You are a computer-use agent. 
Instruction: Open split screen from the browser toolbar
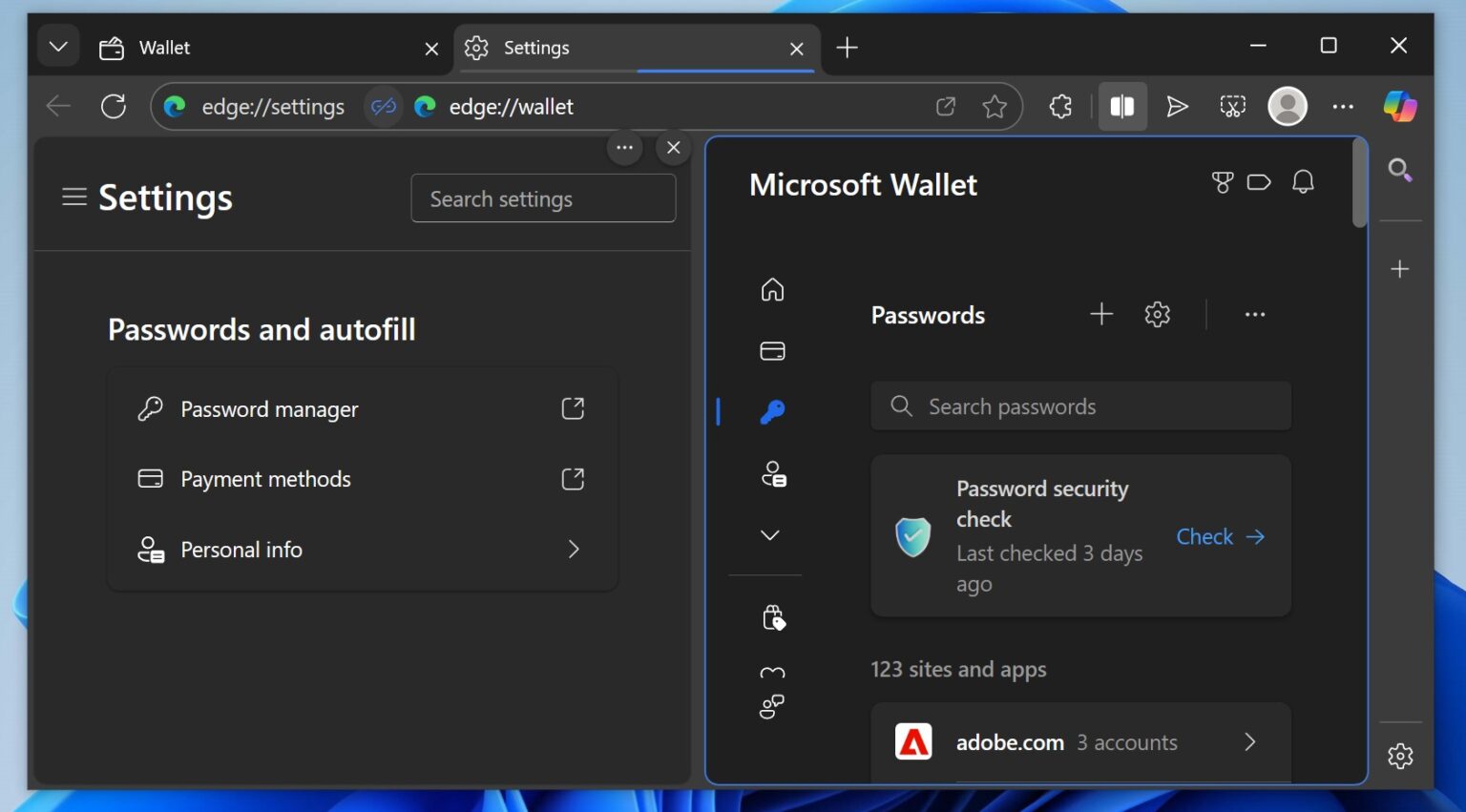point(1122,106)
